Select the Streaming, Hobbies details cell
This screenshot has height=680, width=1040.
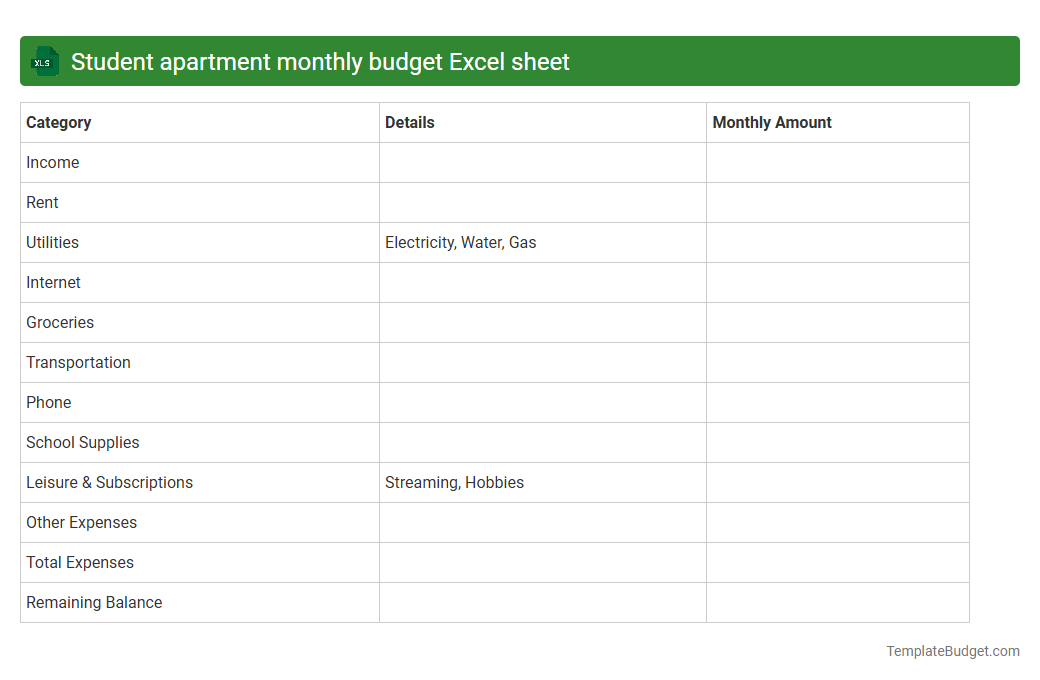454,482
